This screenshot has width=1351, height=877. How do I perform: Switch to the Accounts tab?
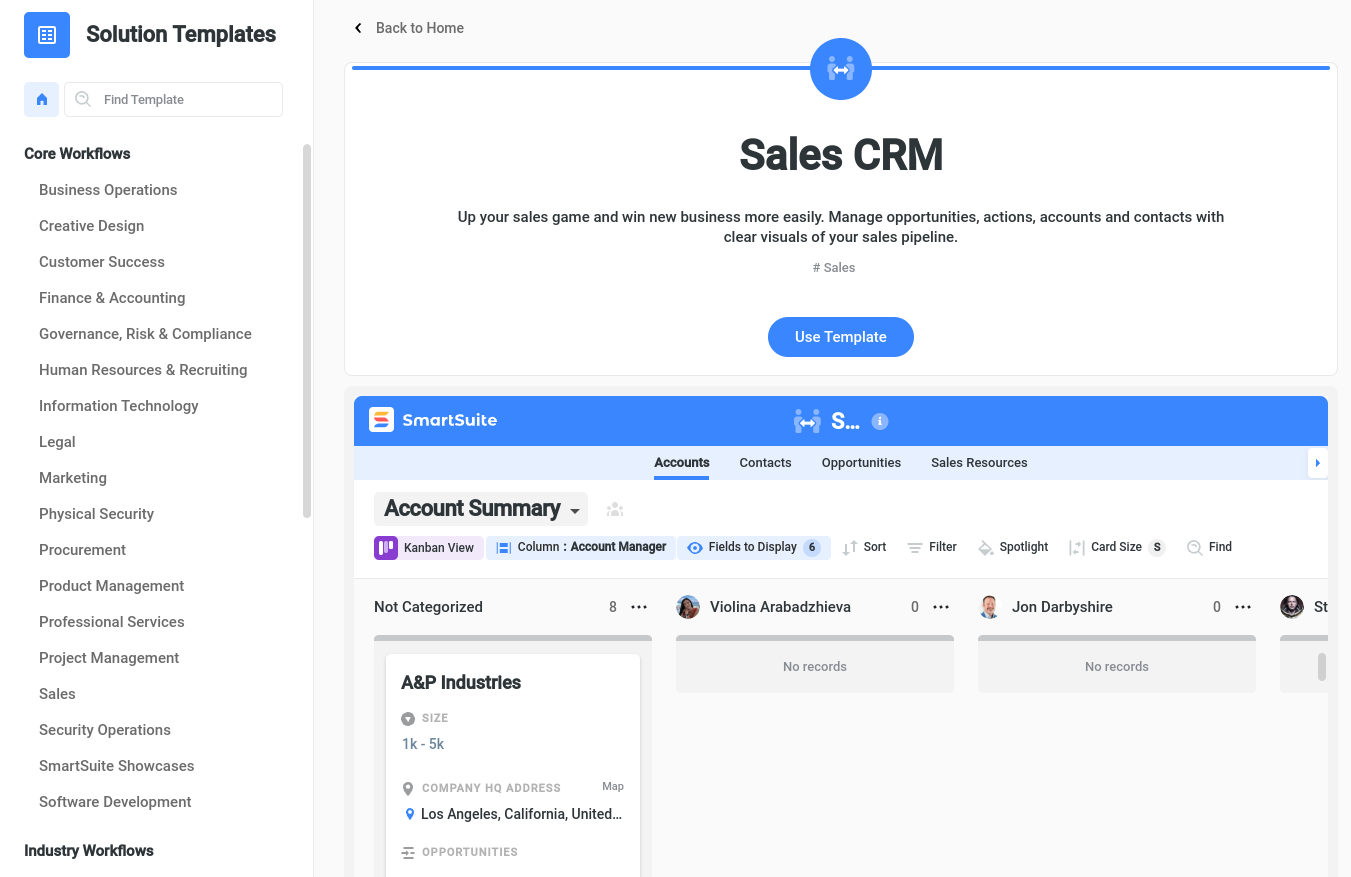(682, 463)
